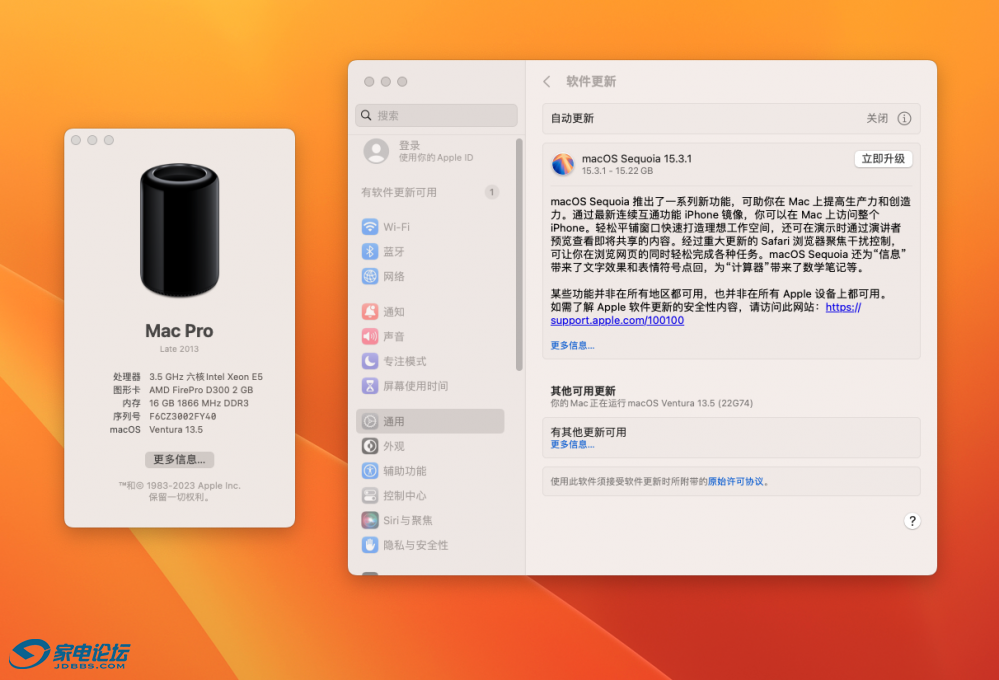Click the Appearance (外观) icon
999x680 pixels.
click(370, 446)
